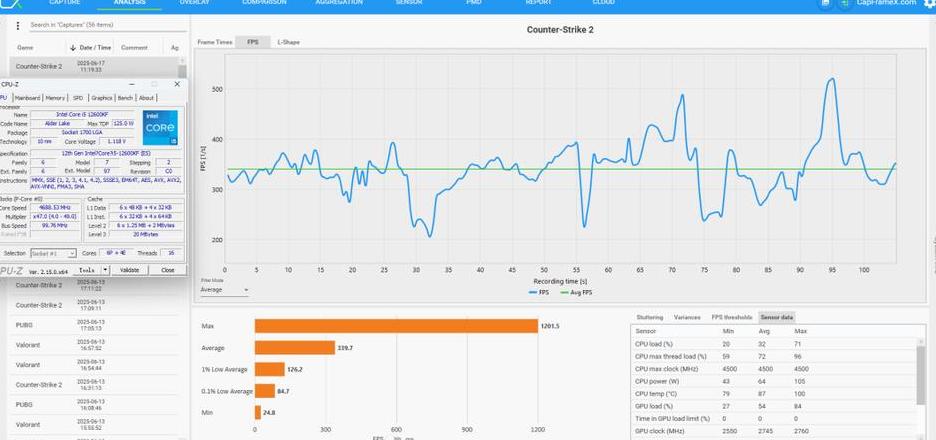
Task: Click the login icon beside CapFrameX.com
Action: click(843, 3)
